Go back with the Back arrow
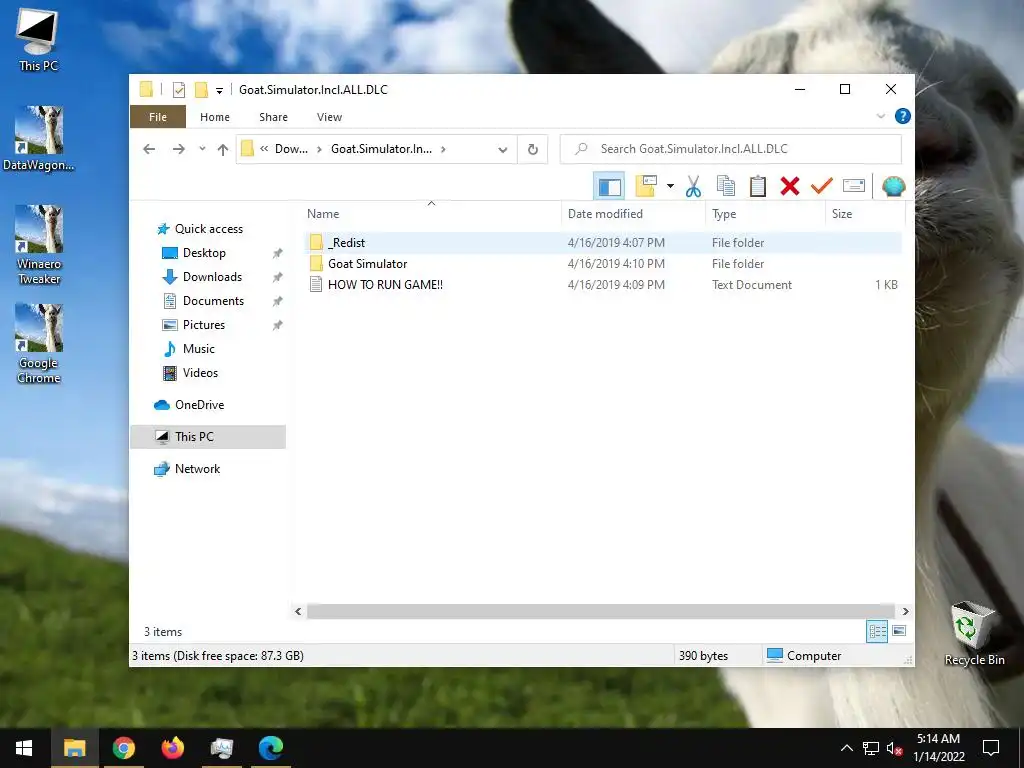 [x=149, y=149]
